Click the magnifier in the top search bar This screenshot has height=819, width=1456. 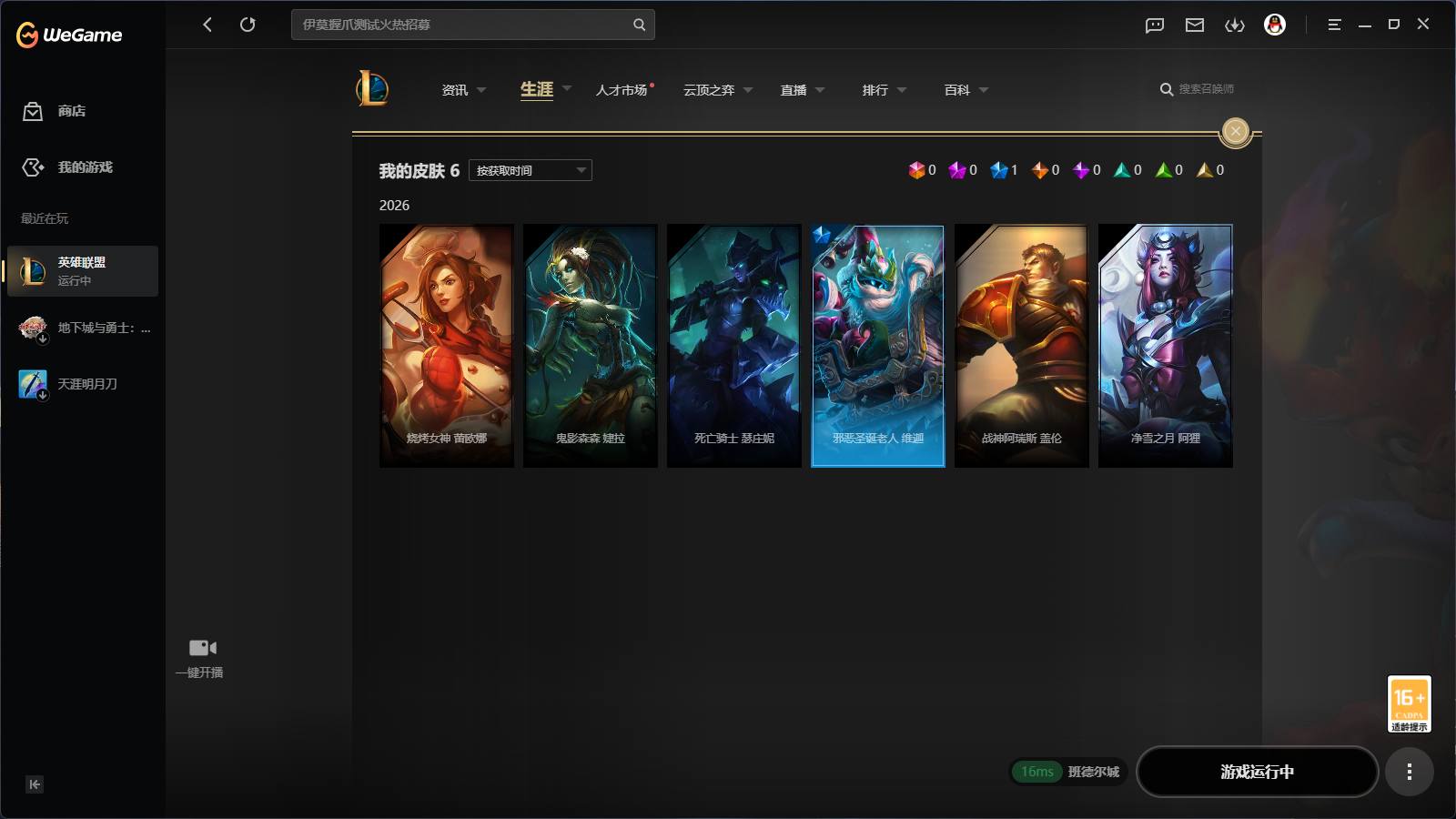click(x=639, y=25)
